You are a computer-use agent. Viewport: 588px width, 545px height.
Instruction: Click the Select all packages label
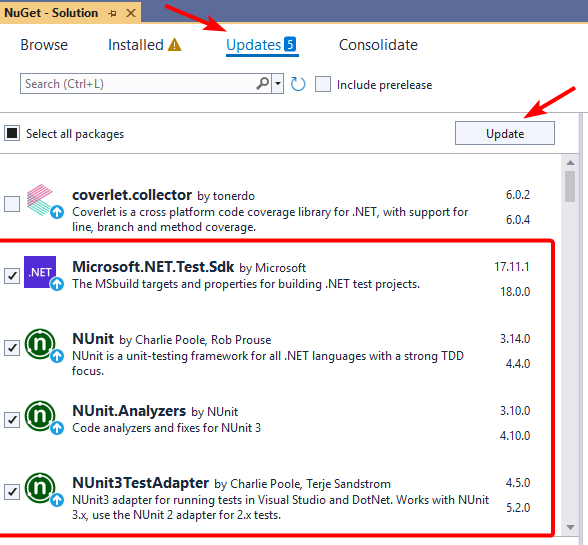pos(75,134)
